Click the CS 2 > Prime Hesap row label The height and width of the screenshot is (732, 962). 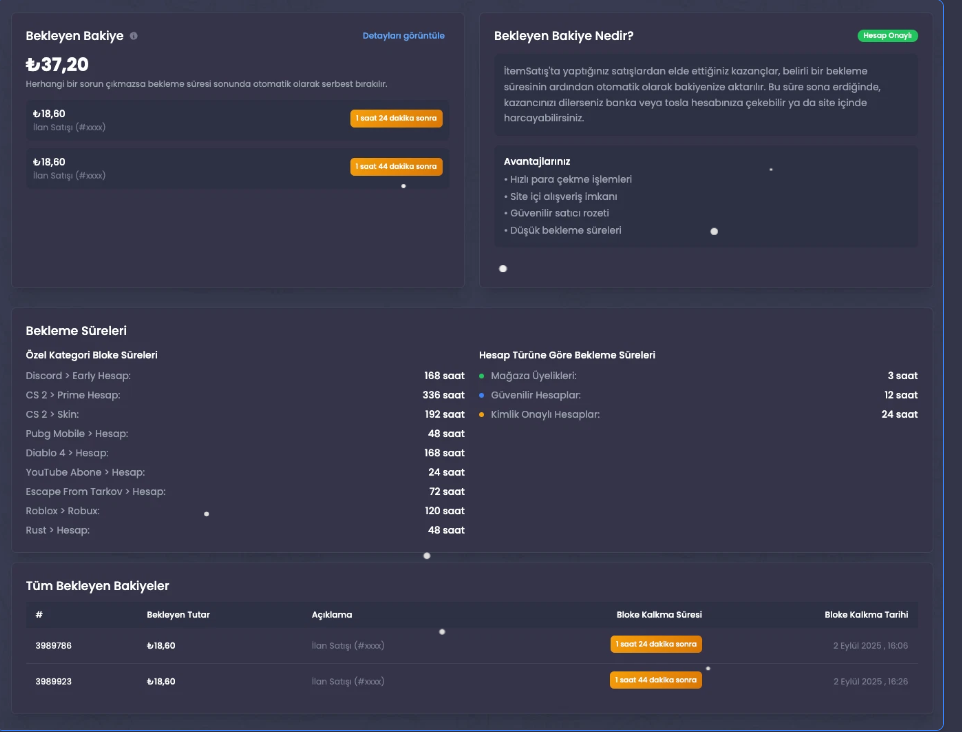73,395
